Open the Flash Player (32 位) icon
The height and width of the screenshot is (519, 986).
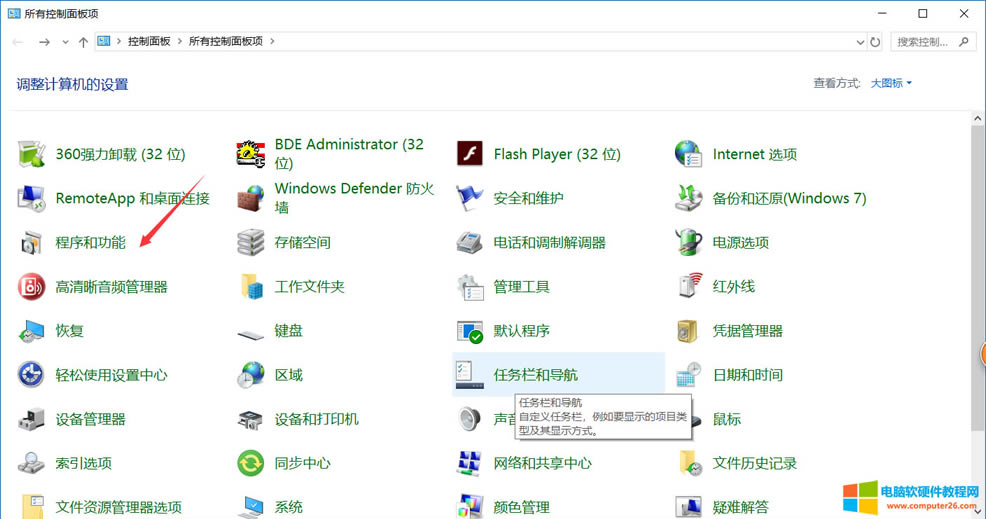click(470, 154)
